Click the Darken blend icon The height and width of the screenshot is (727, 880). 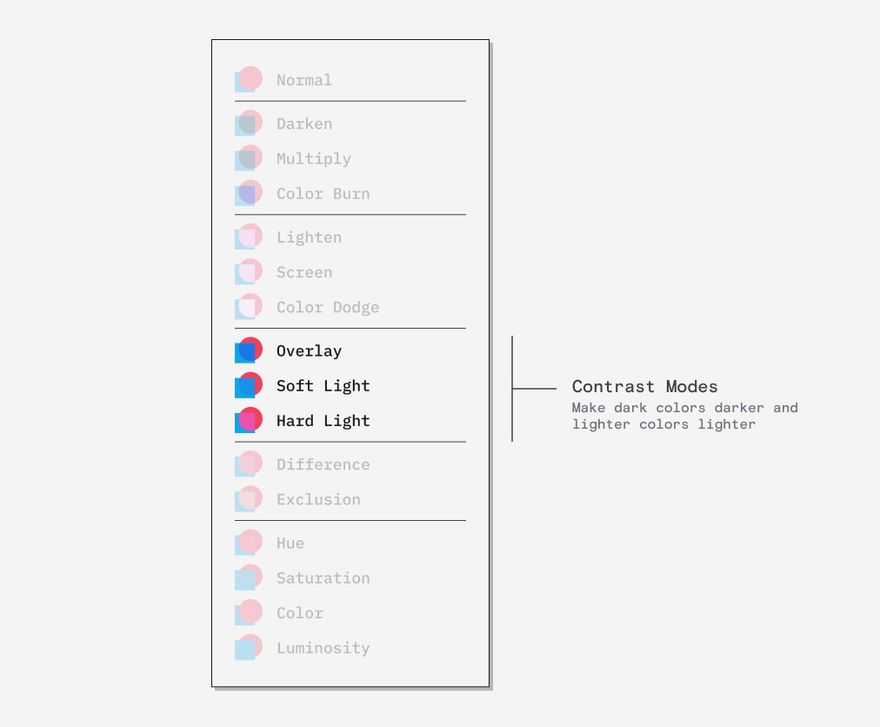click(249, 123)
